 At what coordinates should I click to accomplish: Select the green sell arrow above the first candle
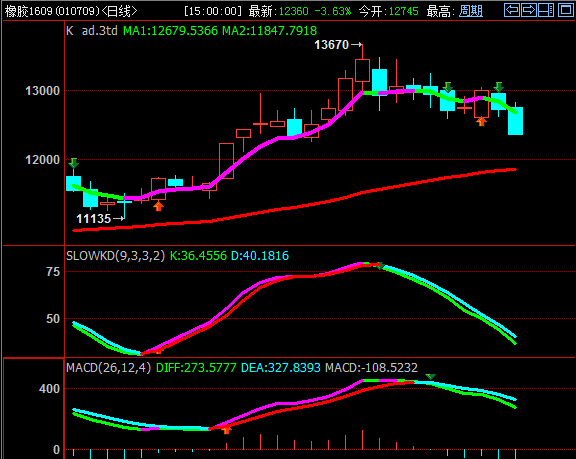[73, 163]
